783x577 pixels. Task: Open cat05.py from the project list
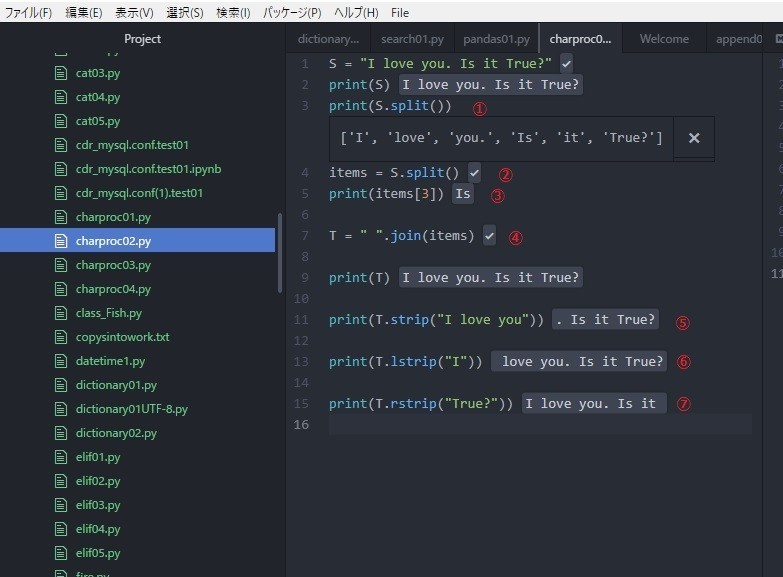coord(98,121)
